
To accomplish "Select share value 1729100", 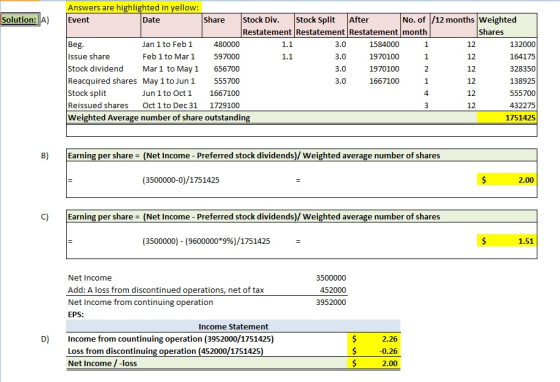I will (225, 105).
